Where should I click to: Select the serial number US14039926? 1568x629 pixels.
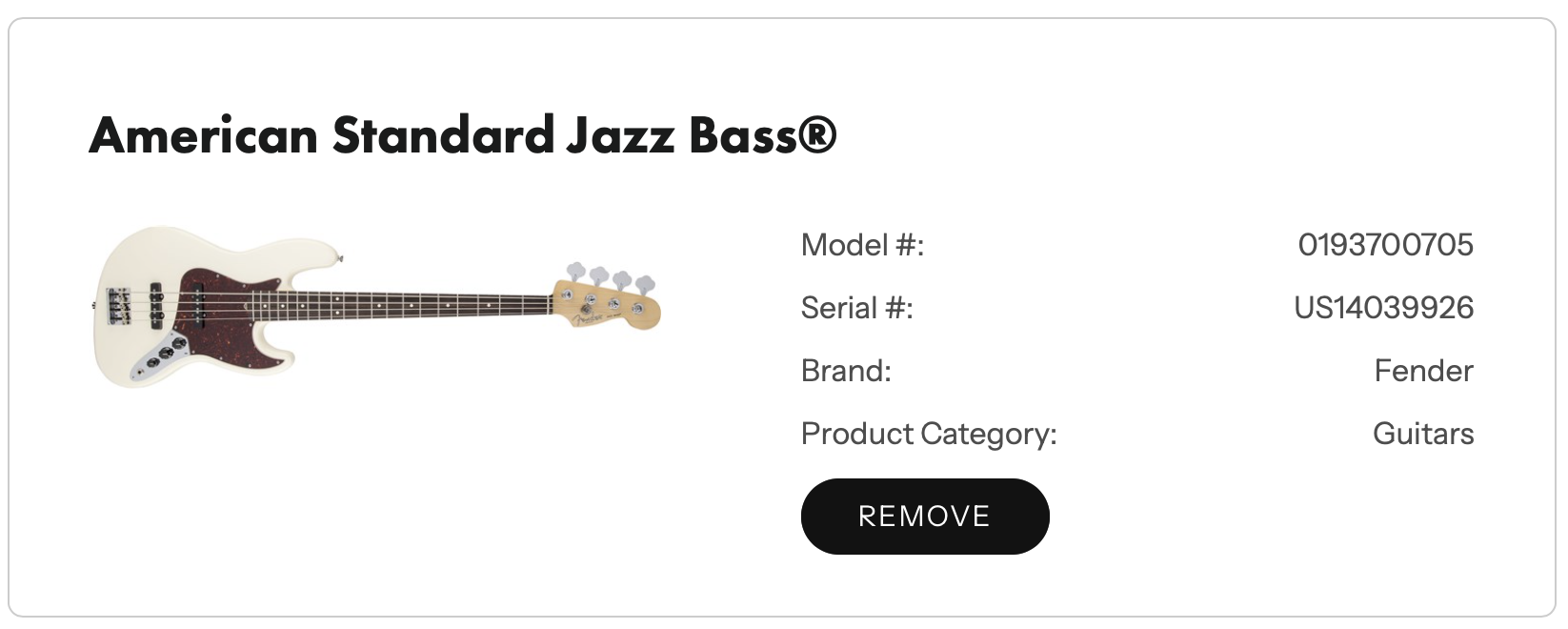[1383, 308]
